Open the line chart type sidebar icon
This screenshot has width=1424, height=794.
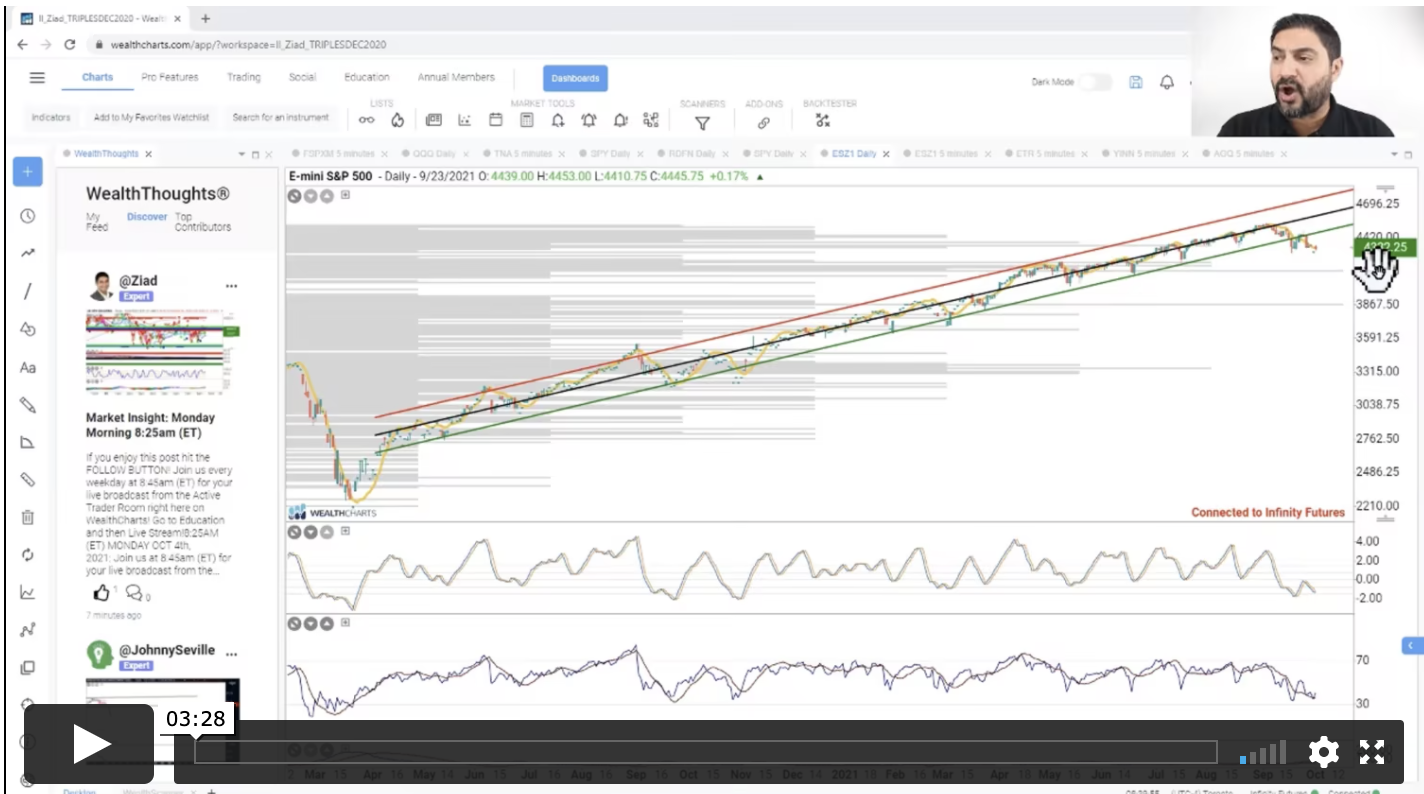27,592
